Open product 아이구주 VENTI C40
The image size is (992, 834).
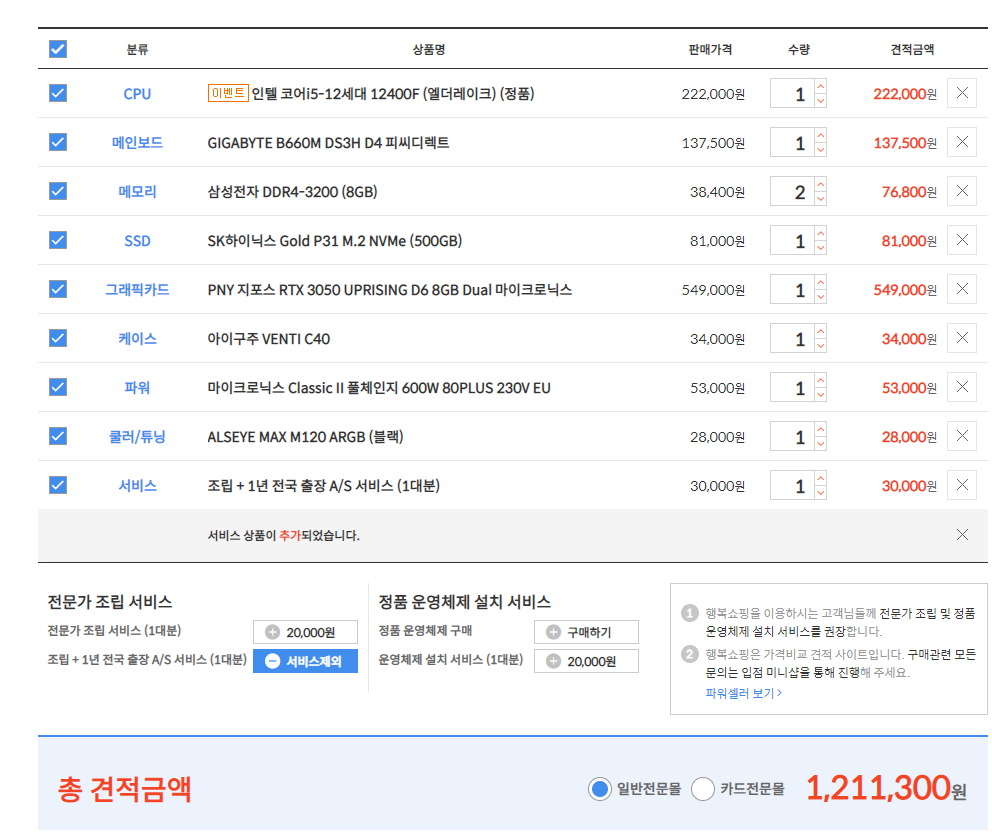tap(269, 339)
